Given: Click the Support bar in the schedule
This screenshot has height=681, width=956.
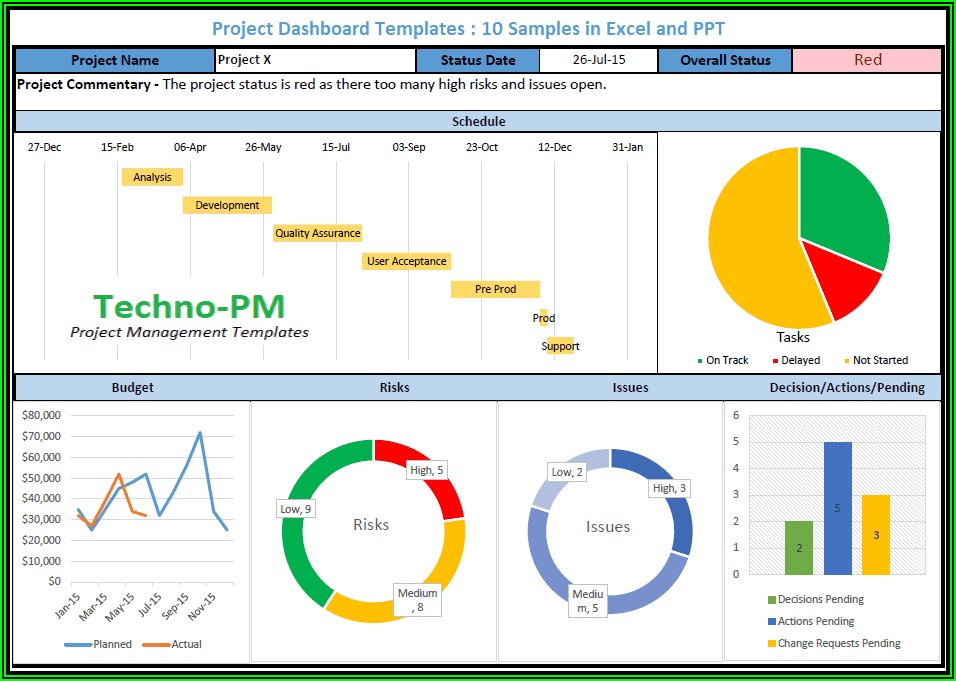Looking at the screenshot, I should tap(560, 346).
